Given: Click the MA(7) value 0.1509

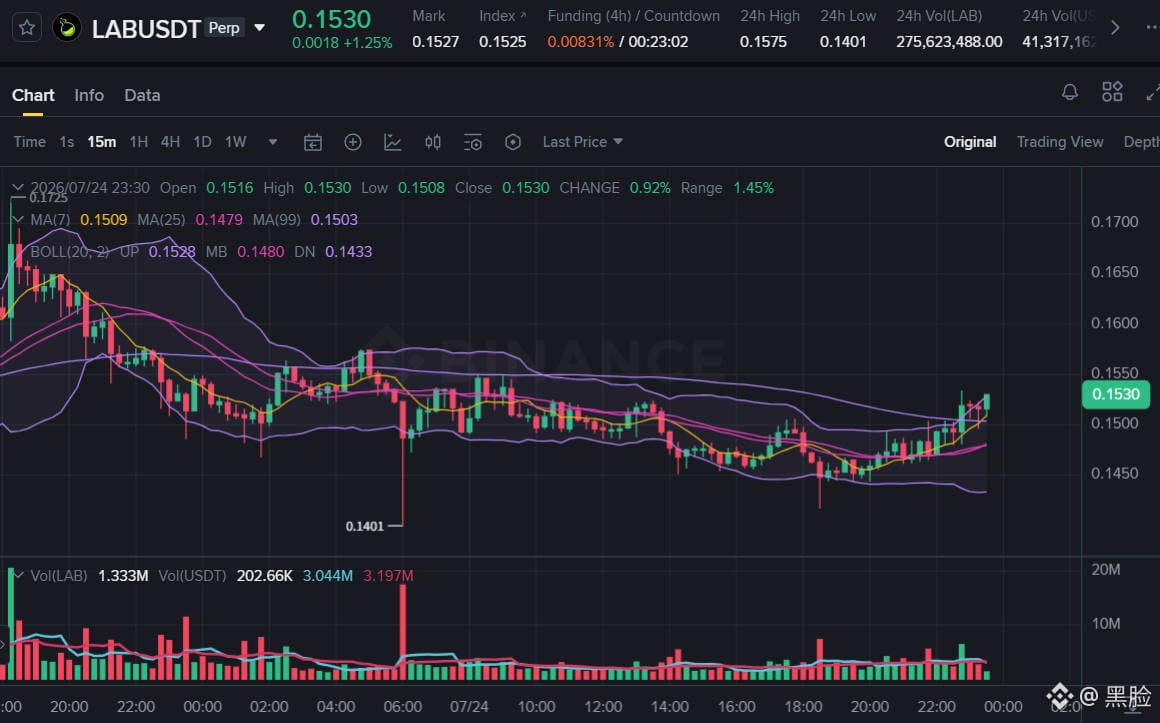Looking at the screenshot, I should 104,220.
